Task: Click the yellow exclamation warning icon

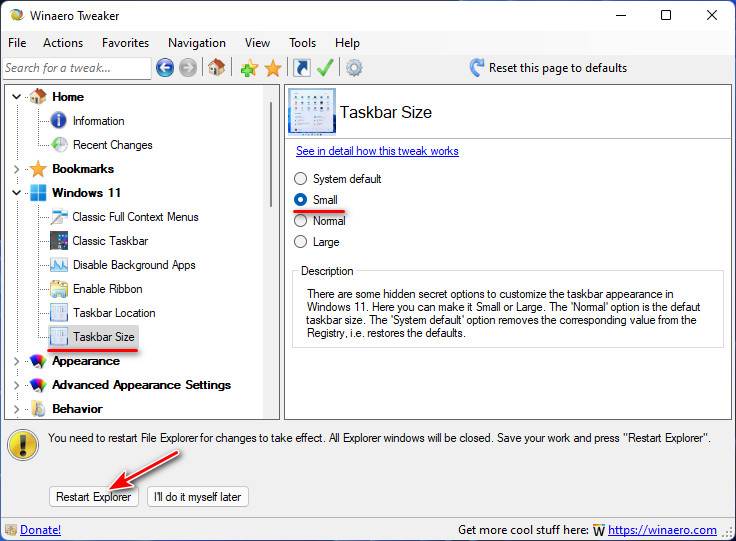Action: click(x=23, y=444)
